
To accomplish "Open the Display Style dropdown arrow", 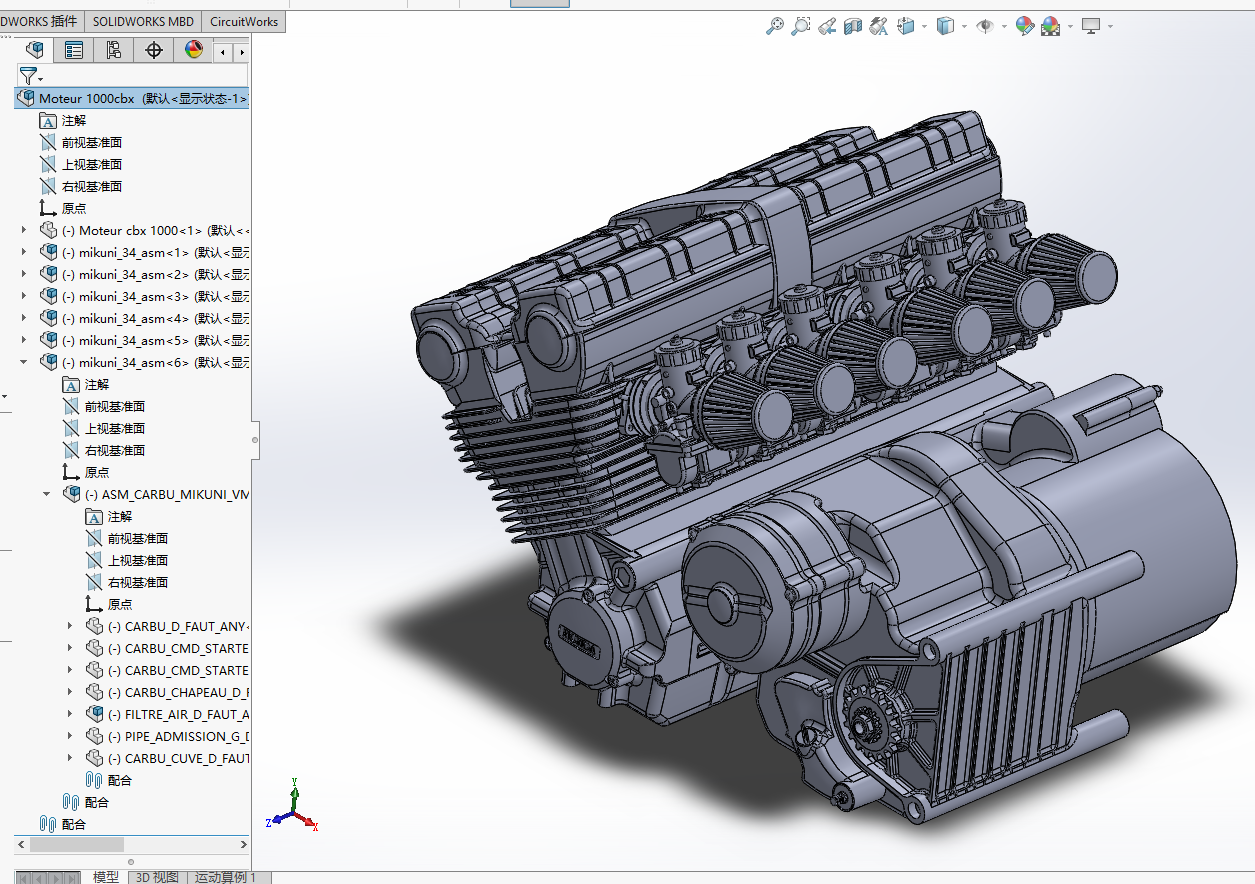I will [964, 27].
